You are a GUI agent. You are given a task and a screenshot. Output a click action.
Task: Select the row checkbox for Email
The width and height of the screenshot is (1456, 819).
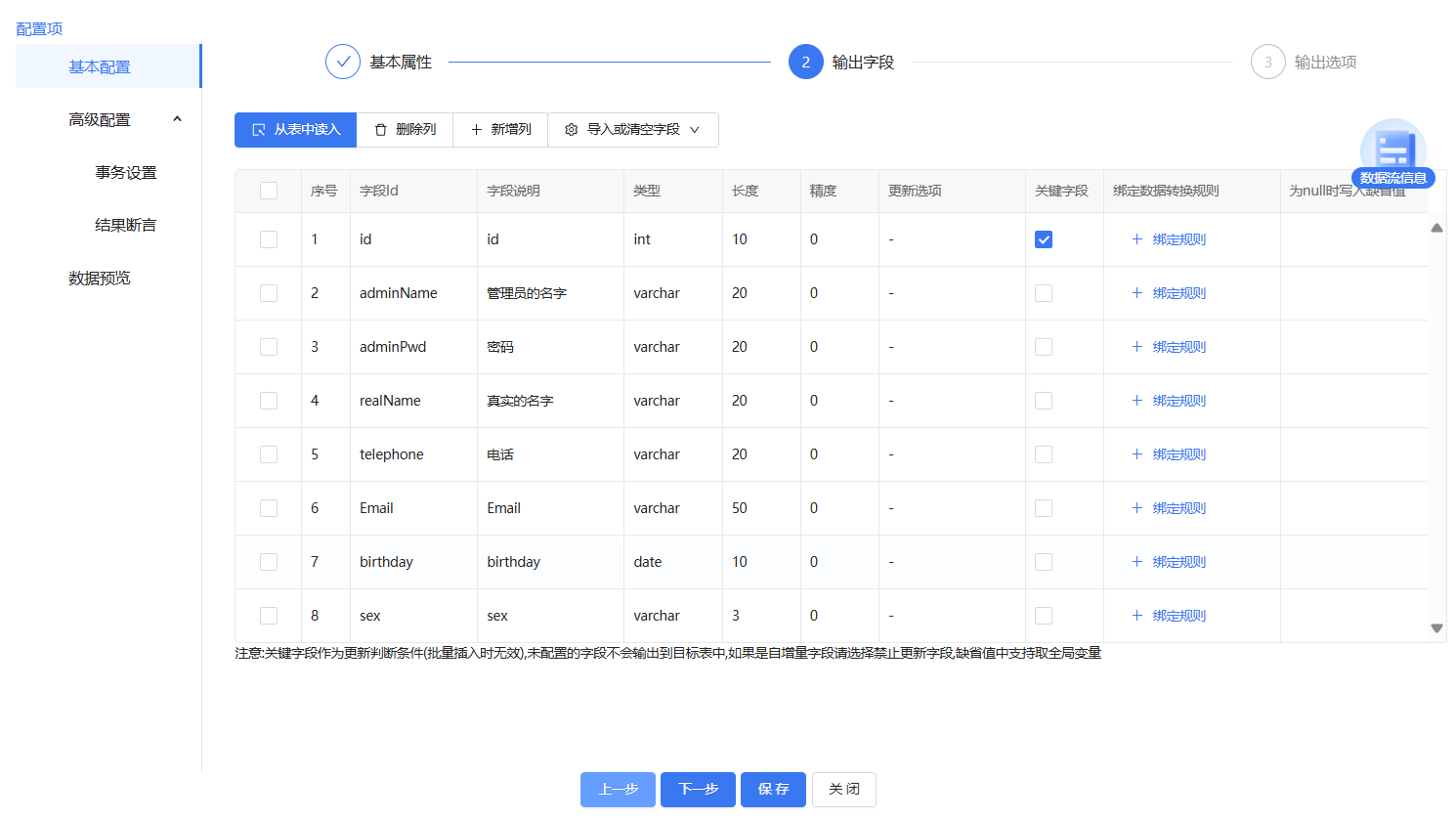(269, 508)
